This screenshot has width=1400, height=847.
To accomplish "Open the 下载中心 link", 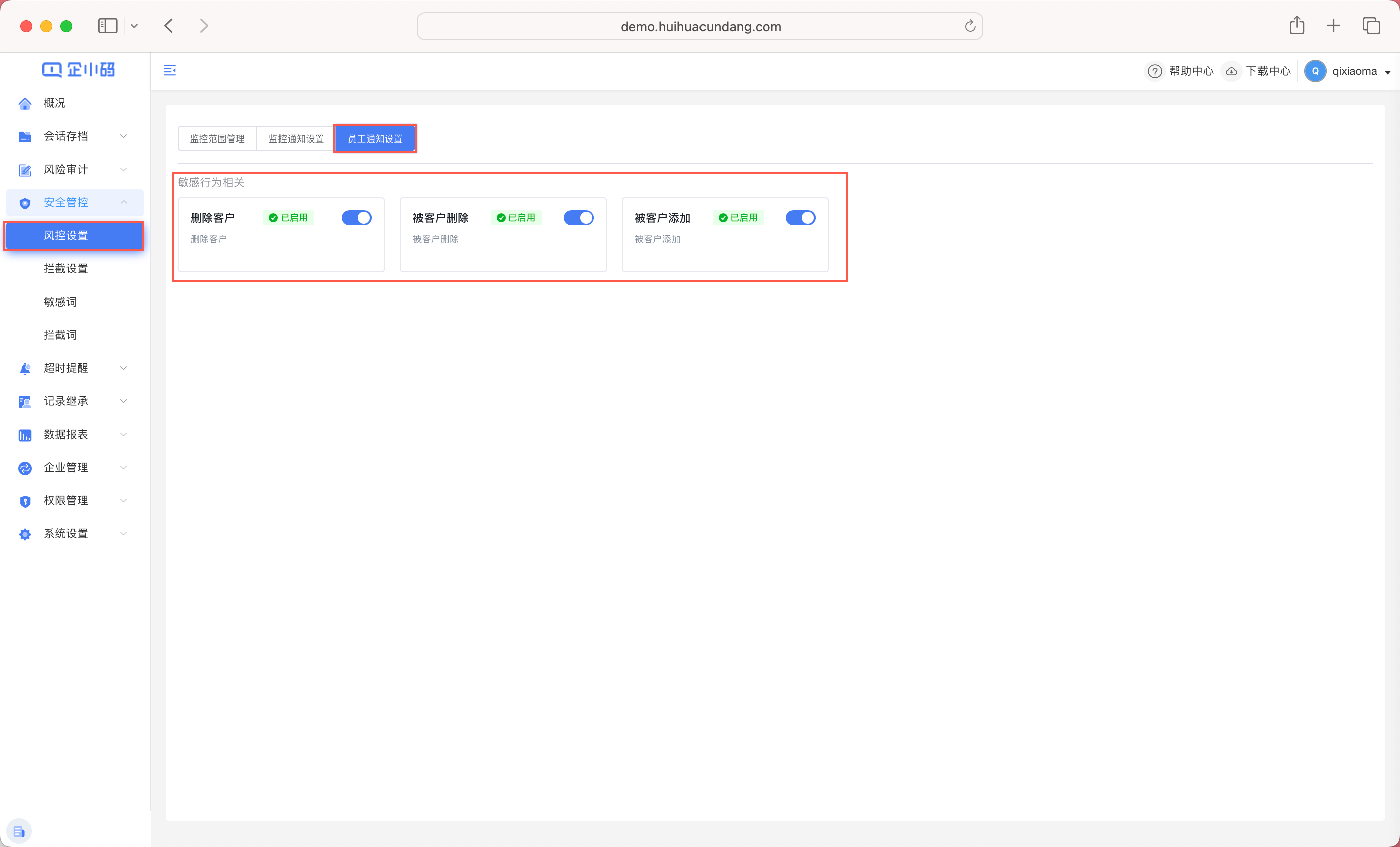I will click(1268, 71).
